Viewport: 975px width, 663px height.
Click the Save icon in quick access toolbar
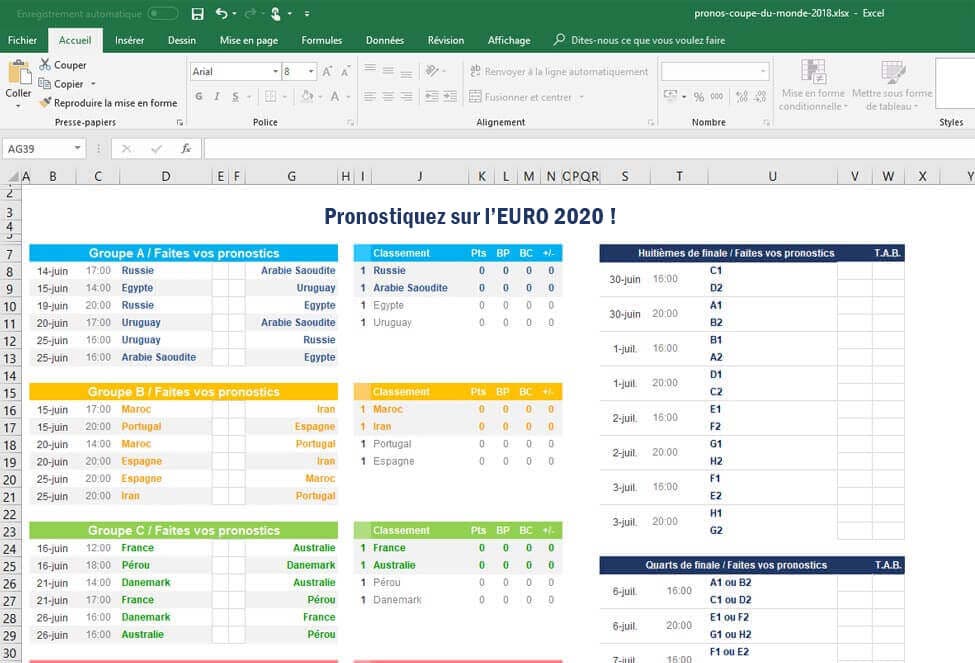click(x=197, y=14)
